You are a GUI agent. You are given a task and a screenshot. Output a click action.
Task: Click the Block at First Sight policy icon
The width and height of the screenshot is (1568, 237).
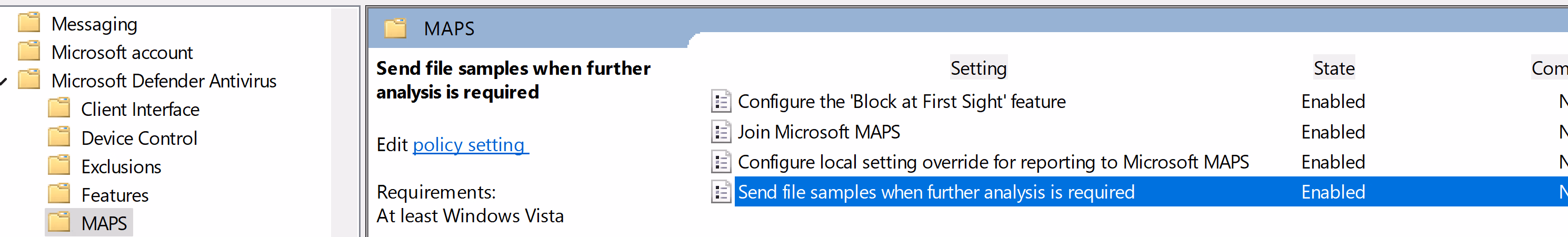pyautogui.click(x=721, y=102)
